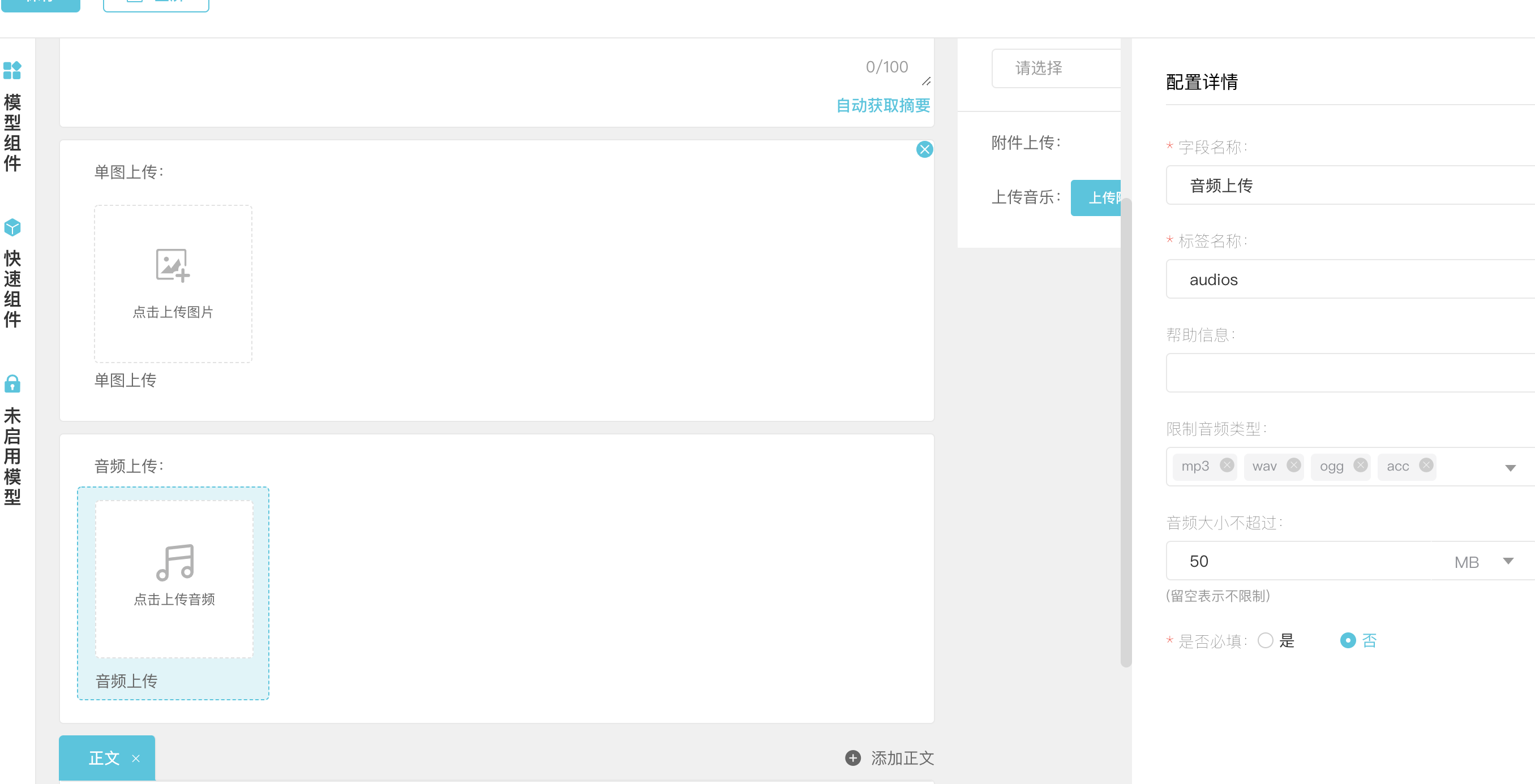Remove the mp3 audio type tag
The image size is (1535, 784).
pos(1227,466)
